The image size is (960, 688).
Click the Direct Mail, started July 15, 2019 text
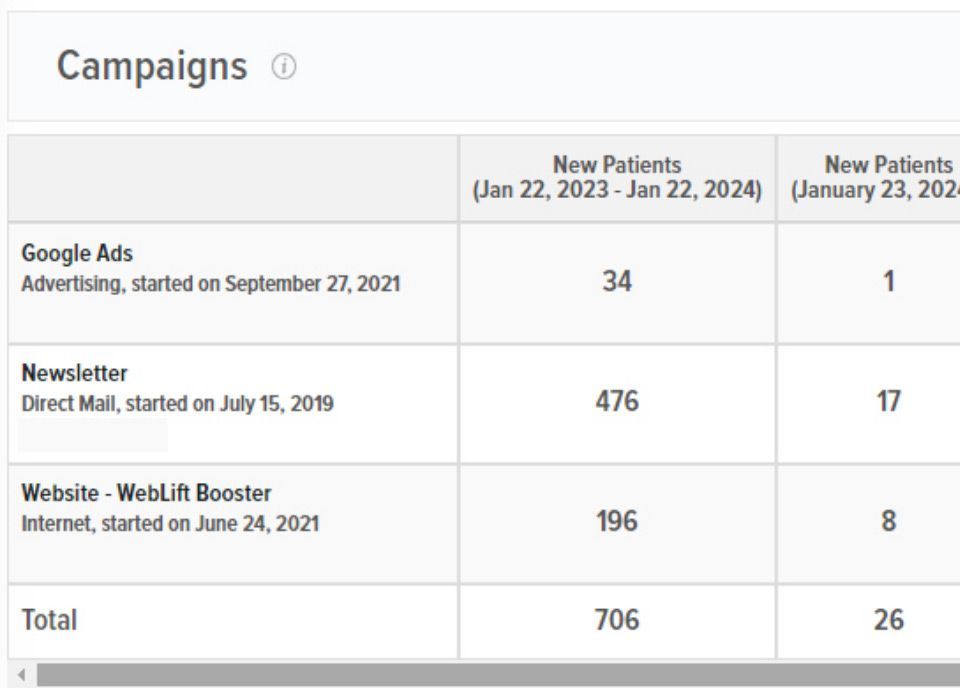(177, 404)
